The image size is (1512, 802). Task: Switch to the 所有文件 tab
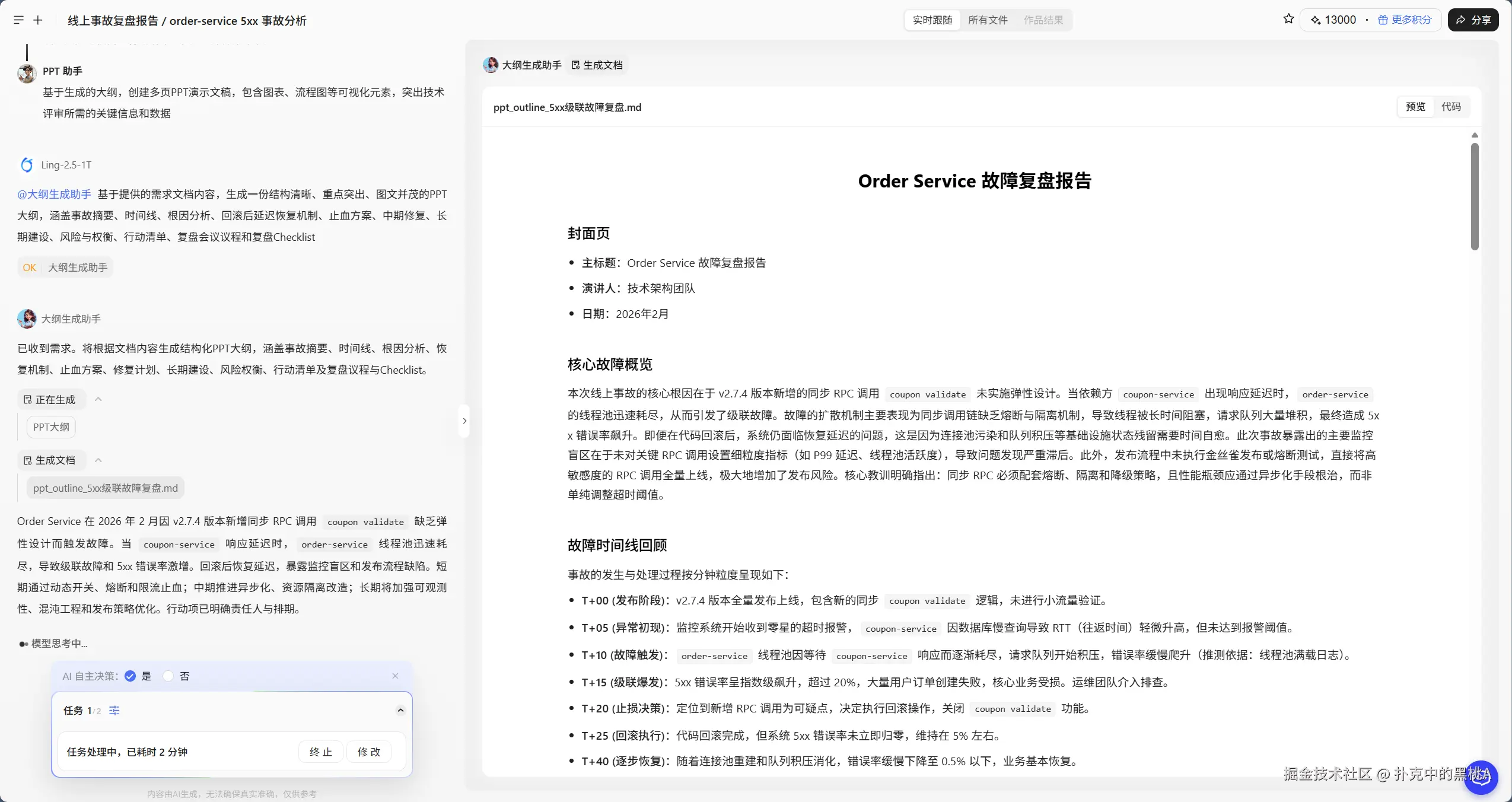(x=987, y=20)
